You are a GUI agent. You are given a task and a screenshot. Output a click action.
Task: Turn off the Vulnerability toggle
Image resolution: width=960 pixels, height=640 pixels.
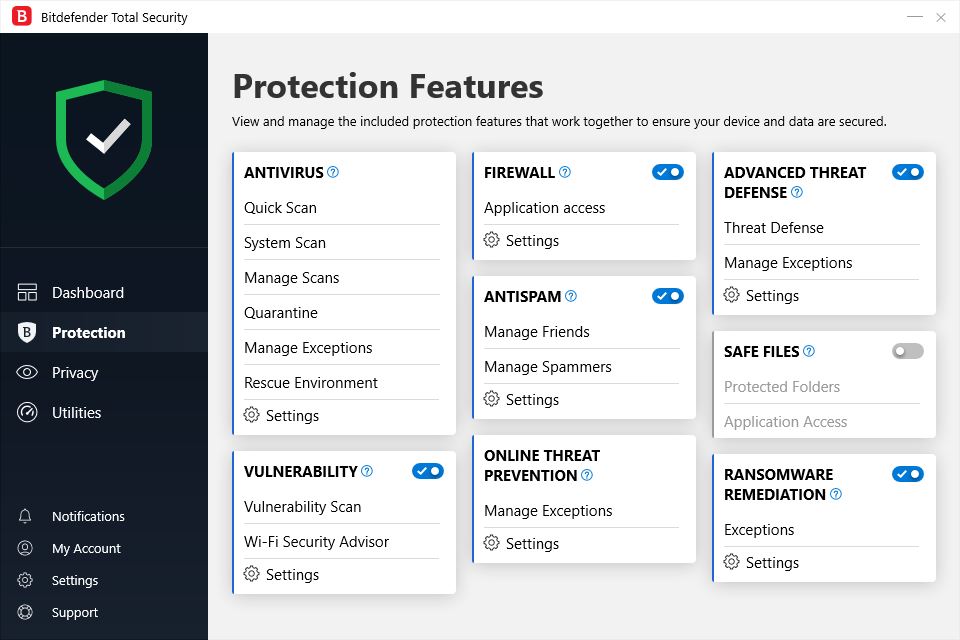coord(427,471)
